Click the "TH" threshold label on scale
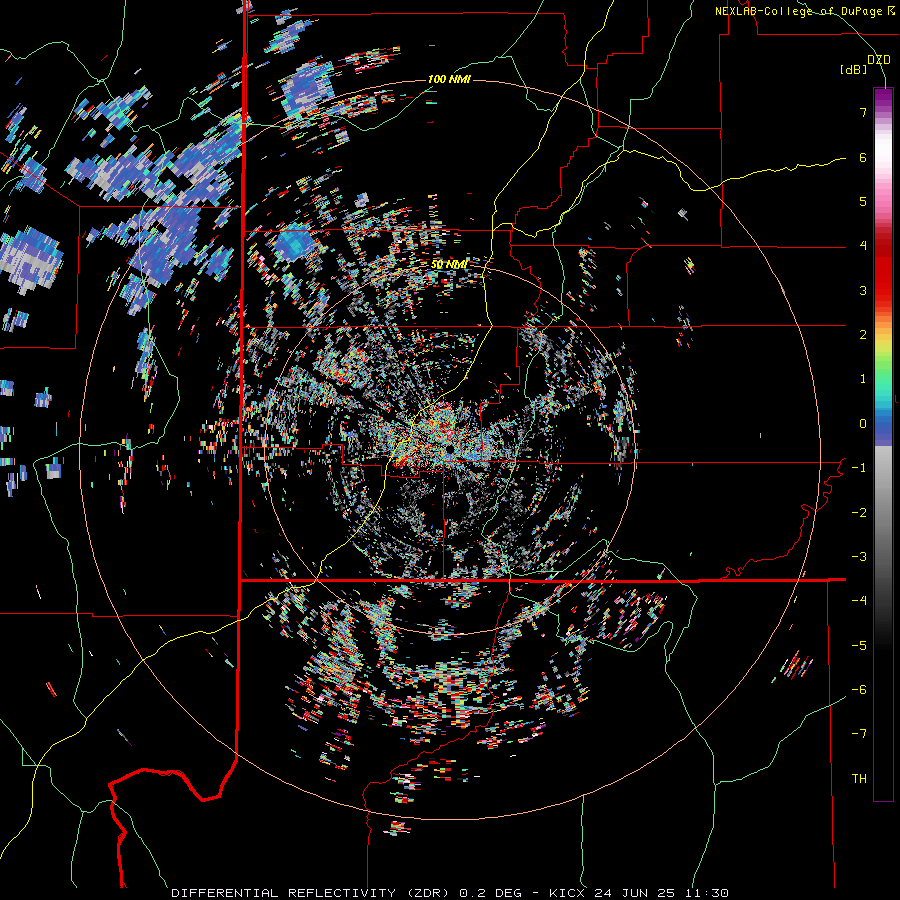This screenshot has height=900, width=900. coord(859,779)
